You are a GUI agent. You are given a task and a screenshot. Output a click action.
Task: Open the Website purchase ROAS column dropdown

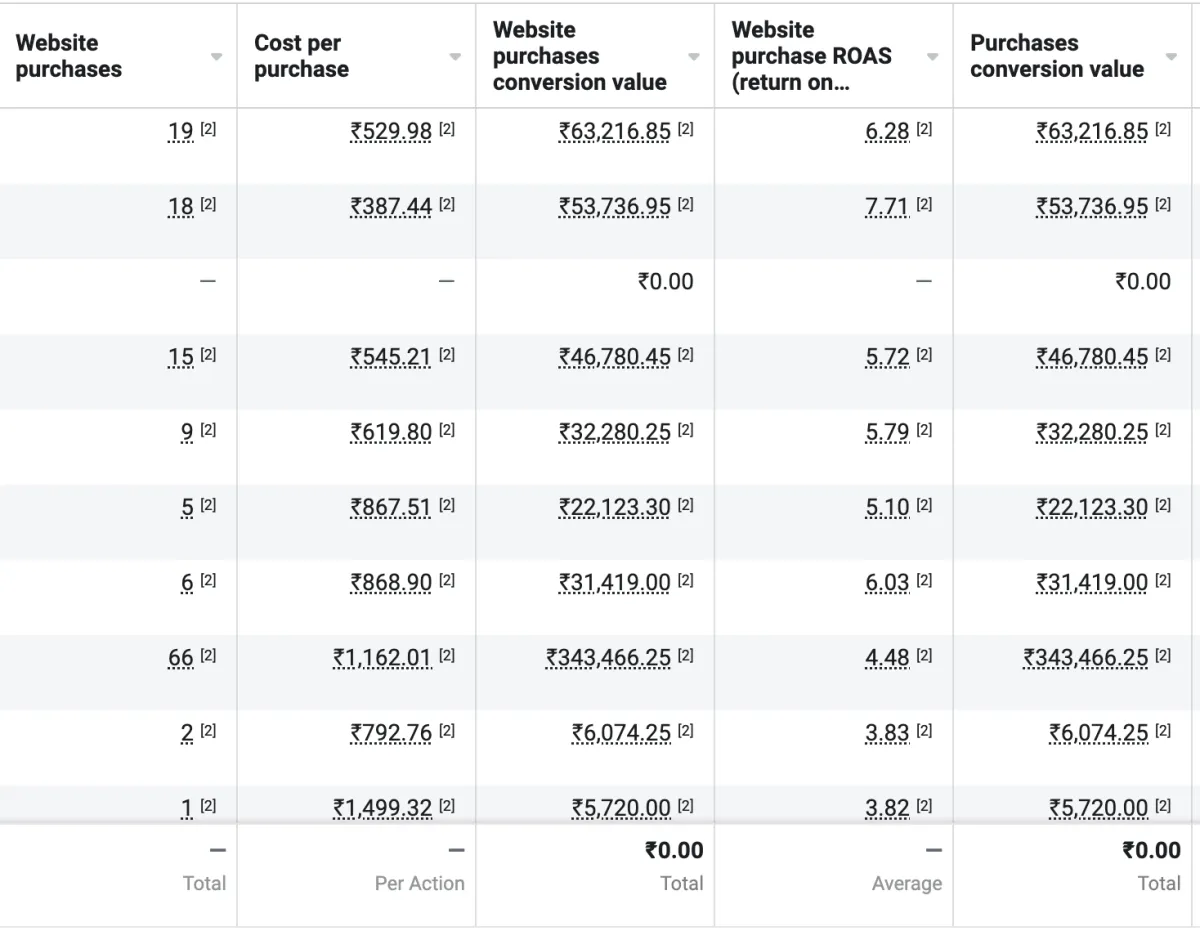pyautogui.click(x=932, y=57)
